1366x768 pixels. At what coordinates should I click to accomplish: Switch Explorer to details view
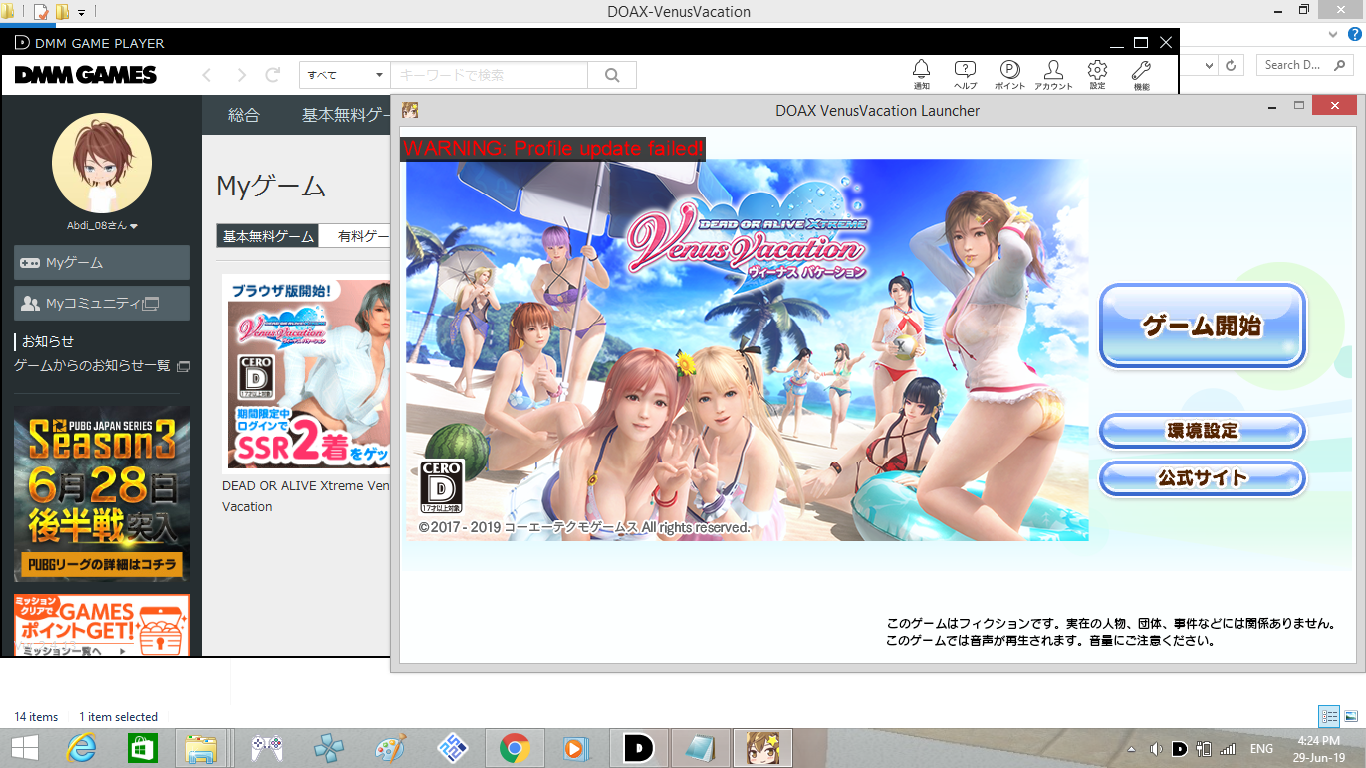click(x=1329, y=716)
